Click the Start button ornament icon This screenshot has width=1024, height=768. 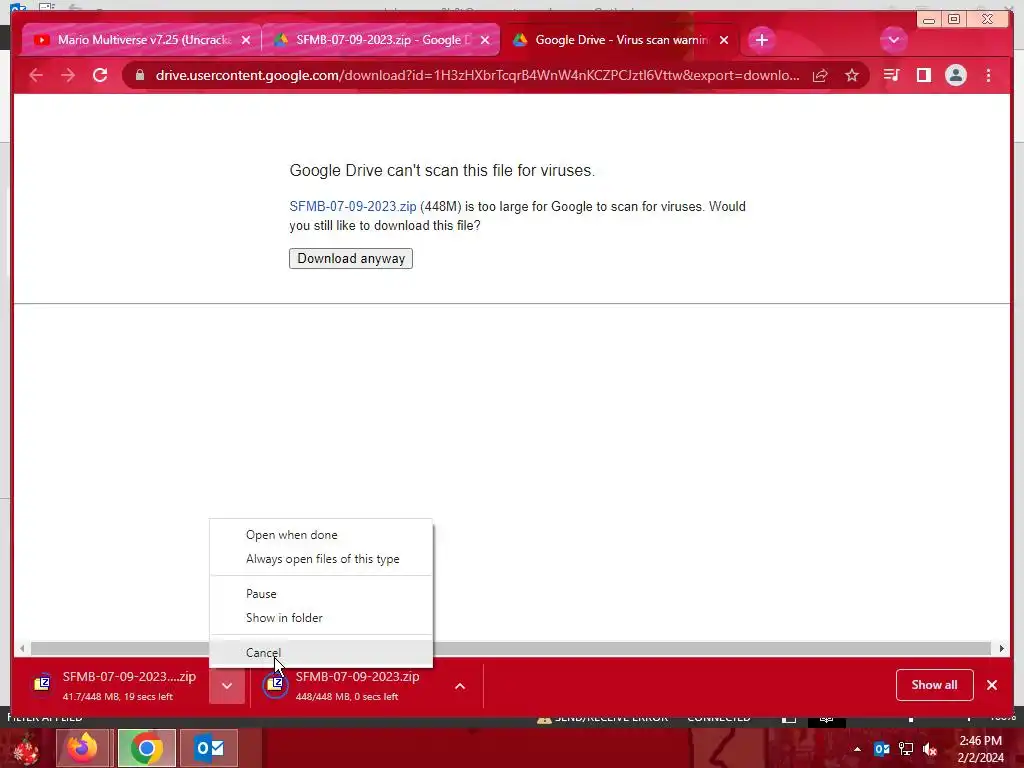click(25, 748)
